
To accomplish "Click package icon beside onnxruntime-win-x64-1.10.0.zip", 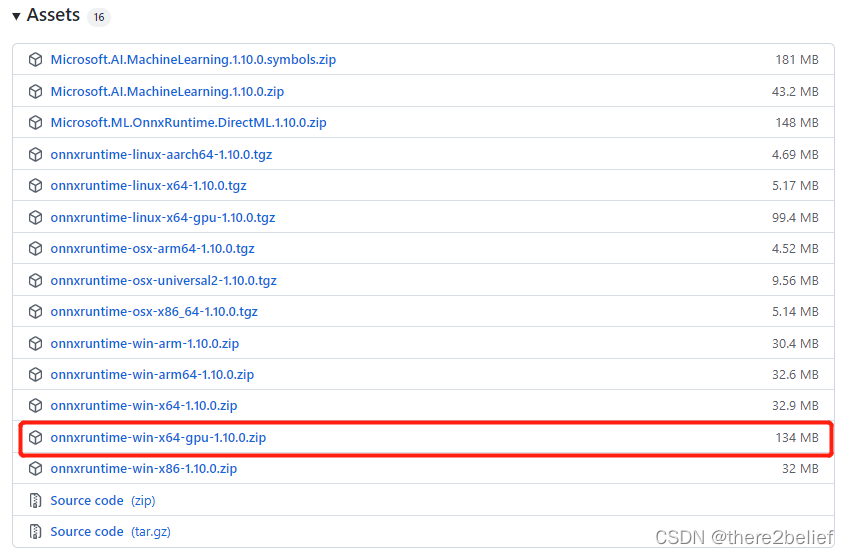I will click(x=35, y=406).
